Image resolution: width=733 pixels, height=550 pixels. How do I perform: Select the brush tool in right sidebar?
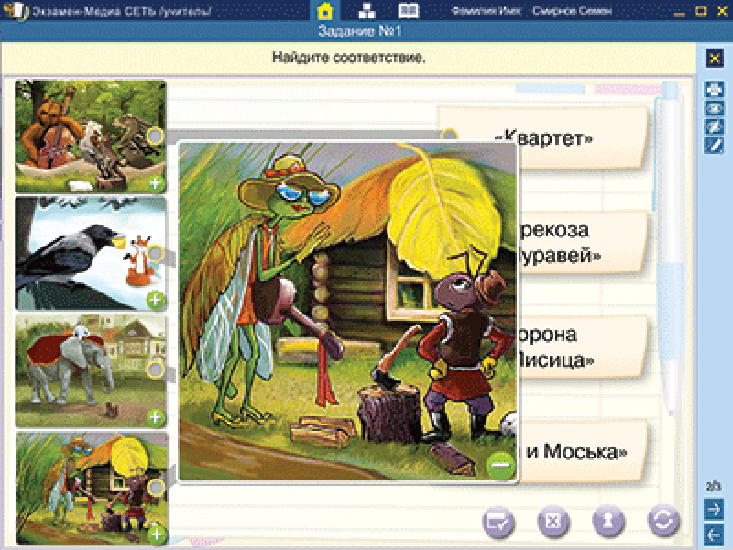714,145
